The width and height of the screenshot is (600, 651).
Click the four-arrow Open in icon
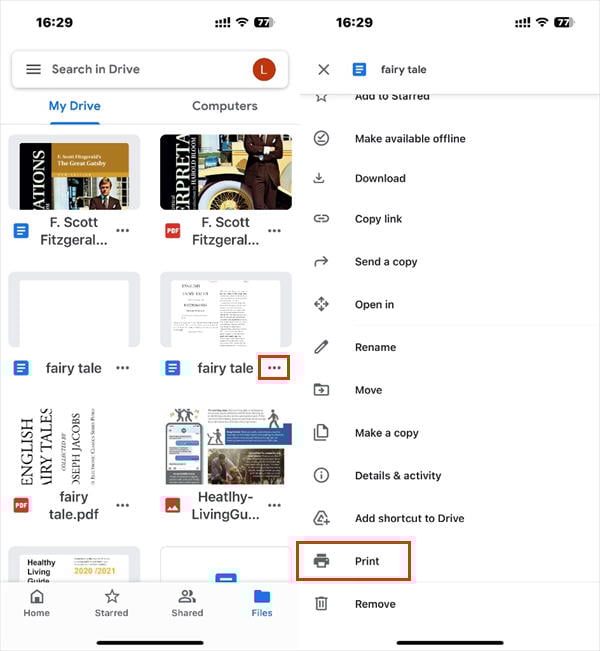(x=321, y=304)
